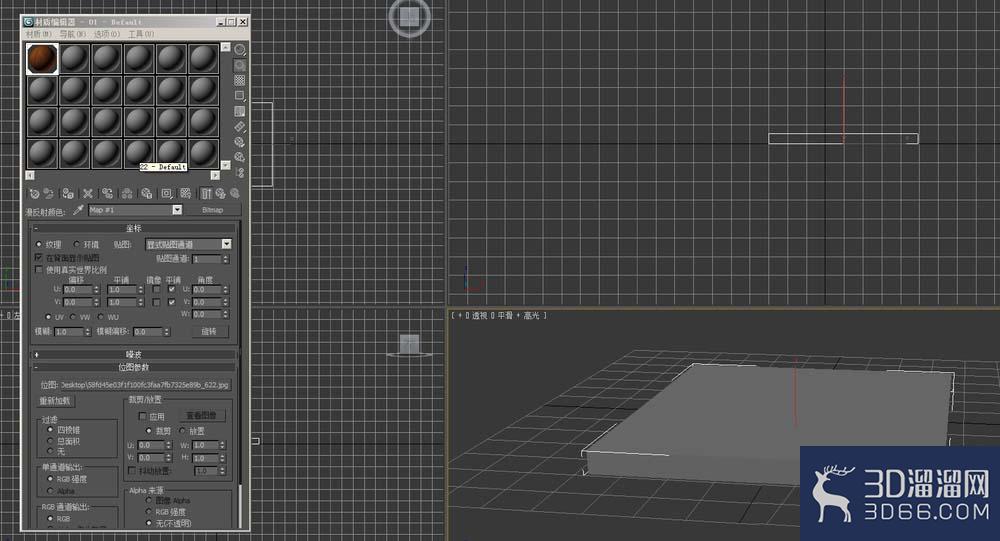1000x541 pixels.
Task: Select the 环境 environment radio button
Action: click(x=77, y=244)
